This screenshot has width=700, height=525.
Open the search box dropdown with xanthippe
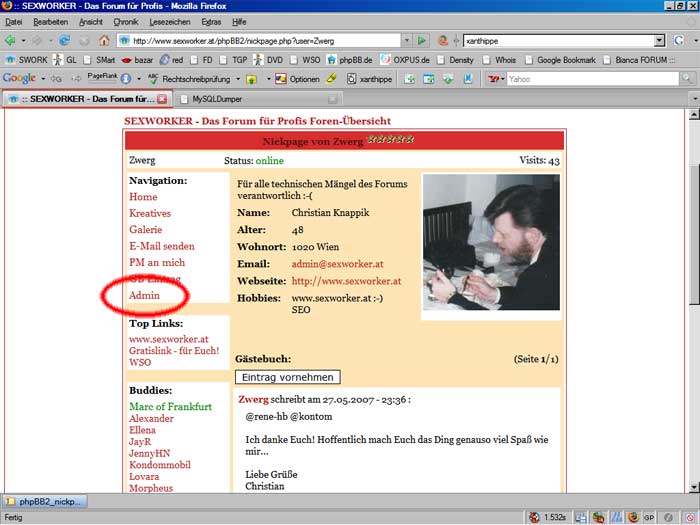click(x=659, y=41)
